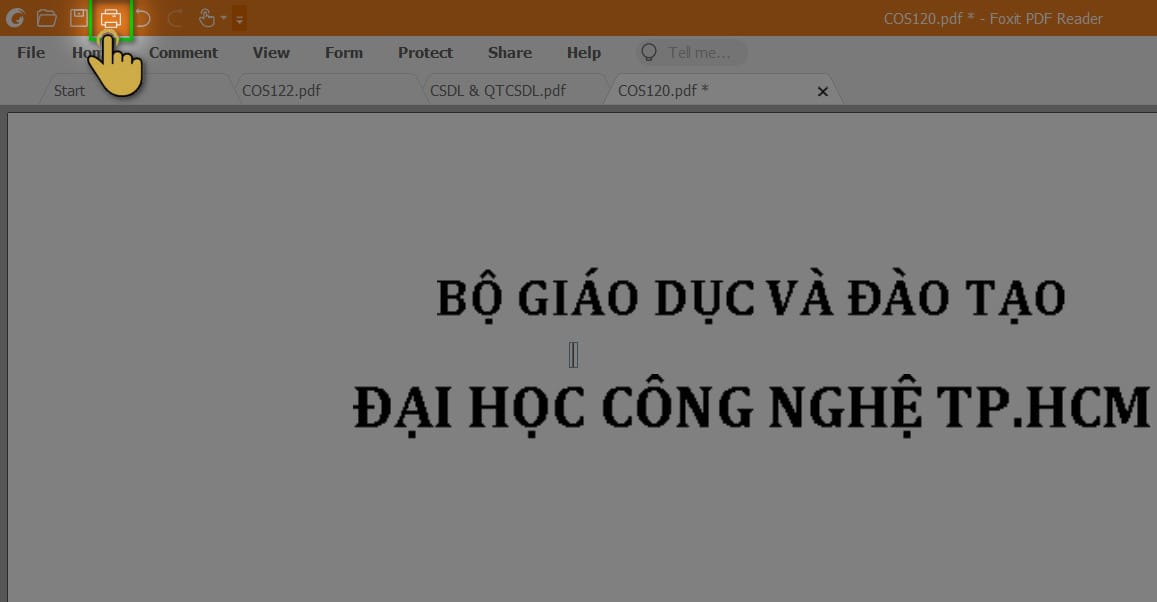This screenshot has width=1157, height=602.
Task: Save the document with the floppy icon
Action: 78,18
